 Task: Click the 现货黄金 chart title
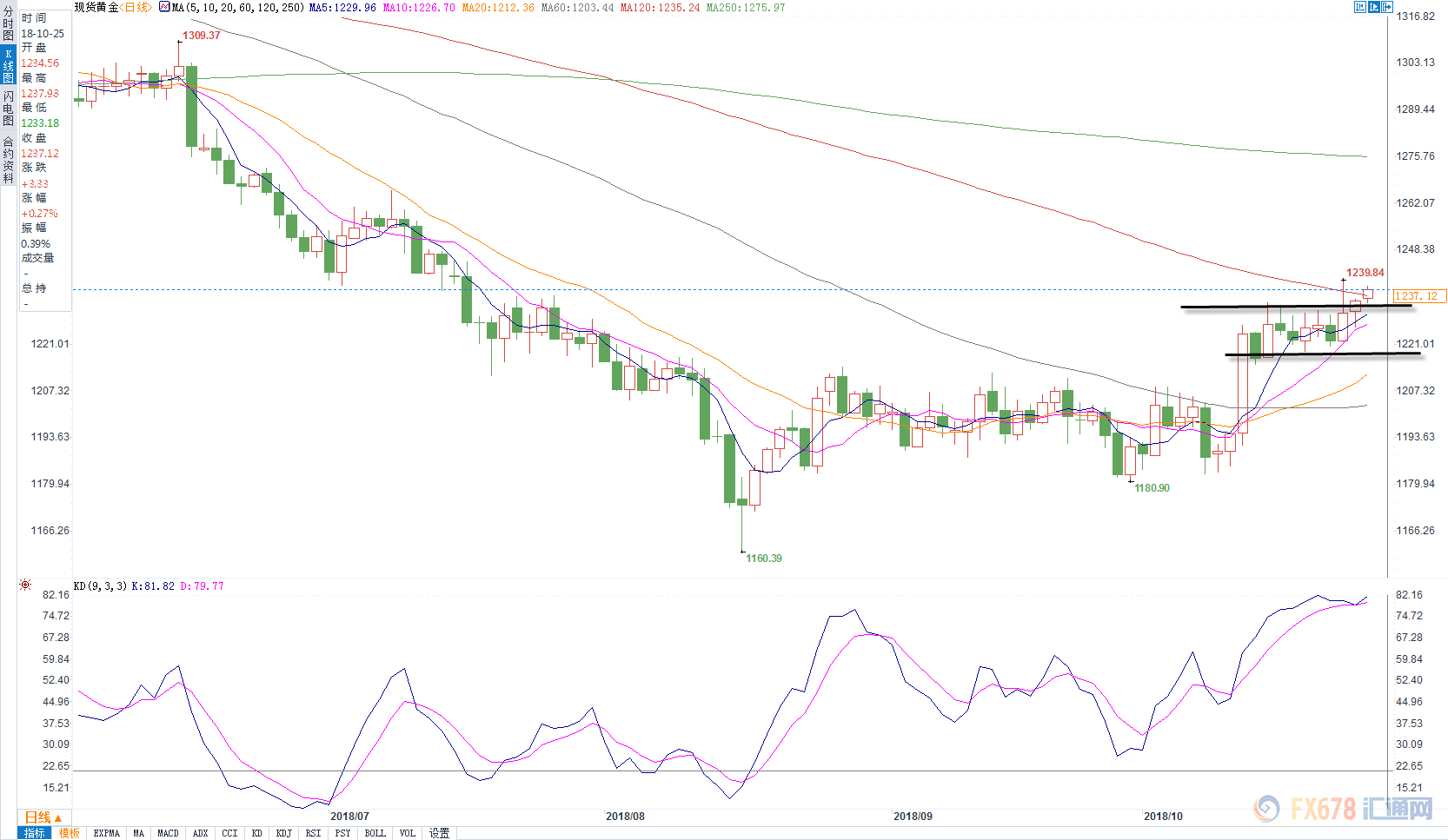(x=96, y=7)
